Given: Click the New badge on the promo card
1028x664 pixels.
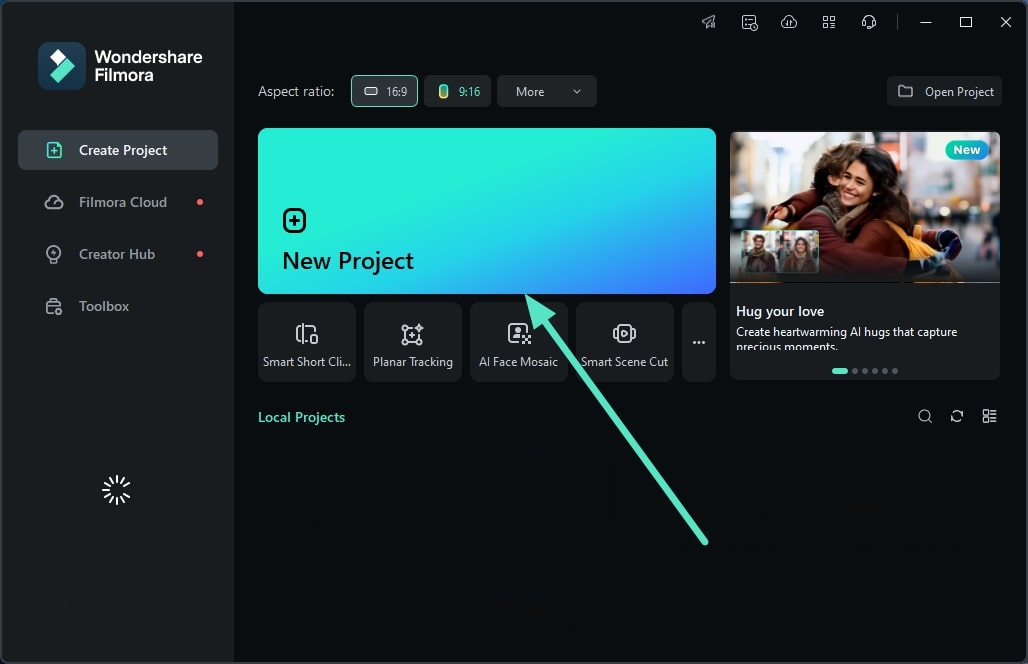Looking at the screenshot, I should (967, 150).
